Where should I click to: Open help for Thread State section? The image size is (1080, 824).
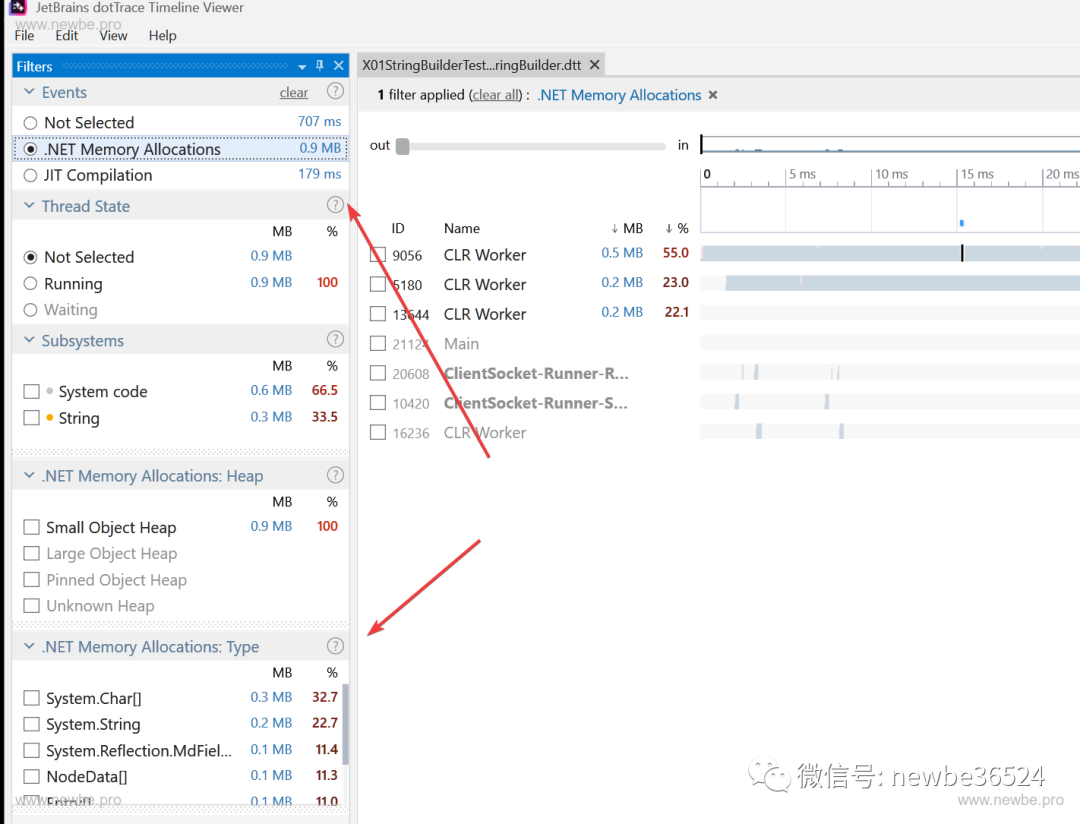(335, 205)
